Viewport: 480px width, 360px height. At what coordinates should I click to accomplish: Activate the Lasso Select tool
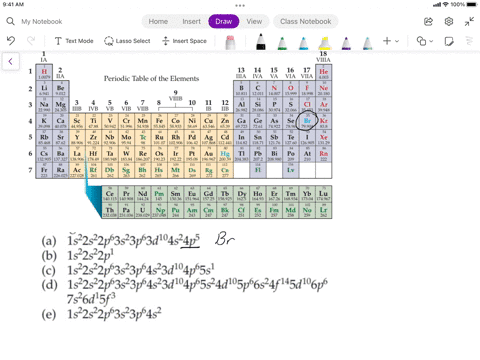point(127,41)
